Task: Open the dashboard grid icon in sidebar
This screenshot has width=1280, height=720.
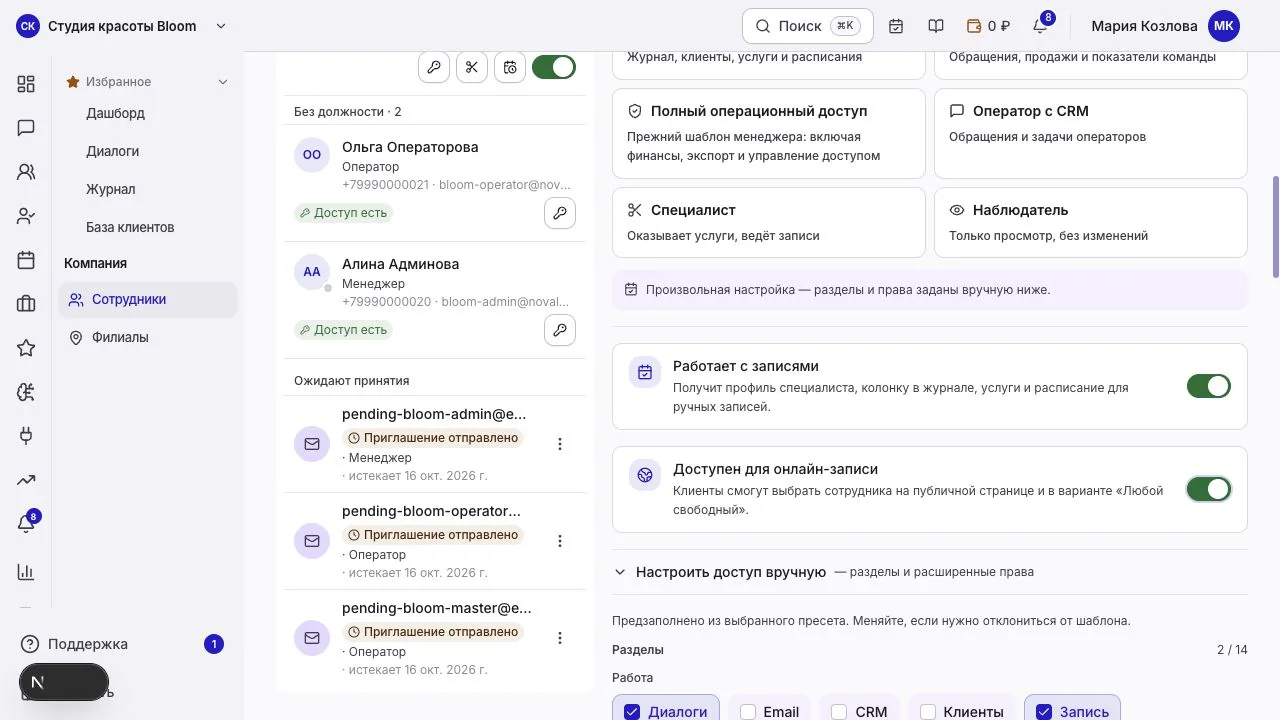Action: 26,84
